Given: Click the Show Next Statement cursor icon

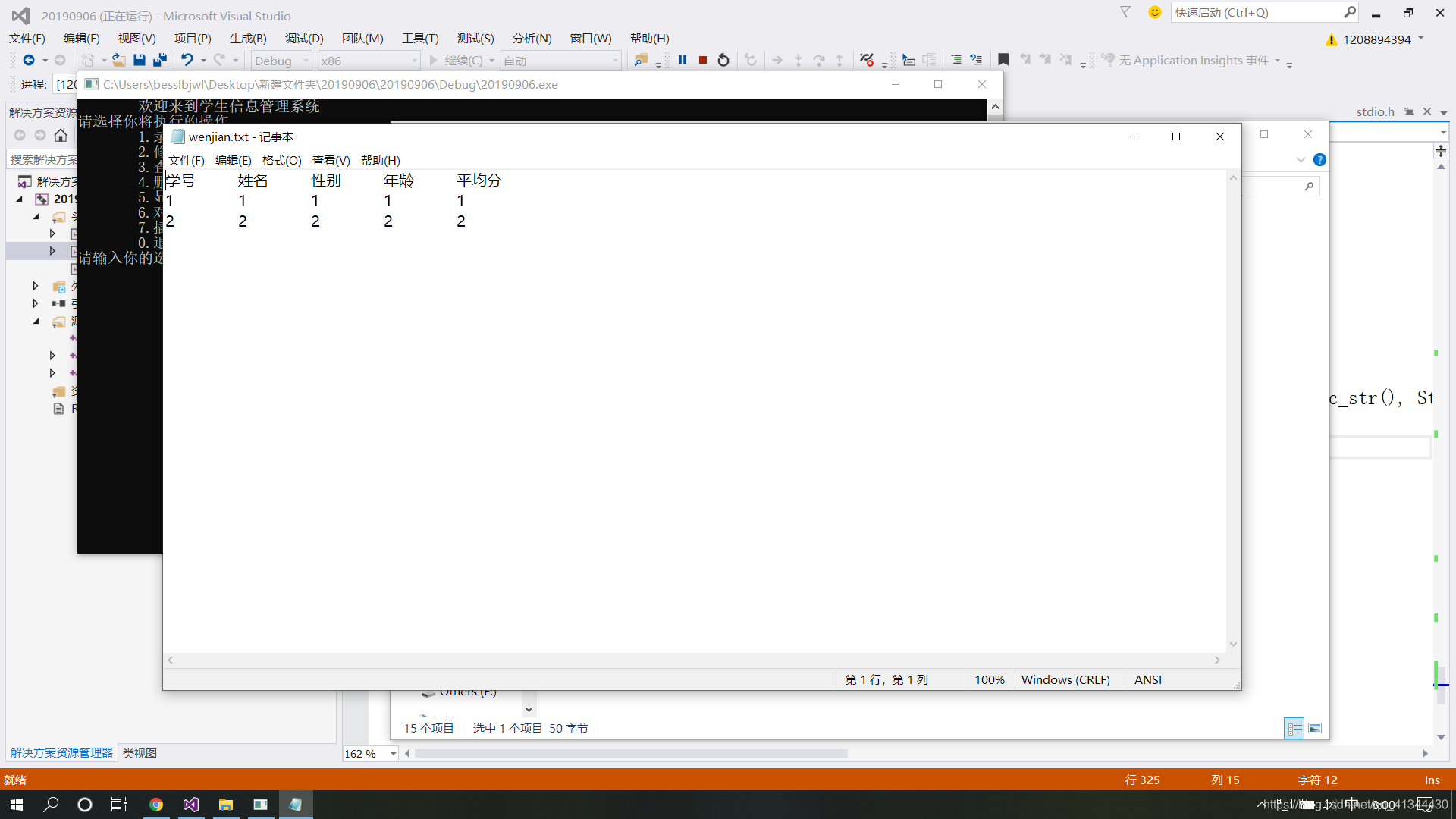Looking at the screenshot, I should 908,60.
